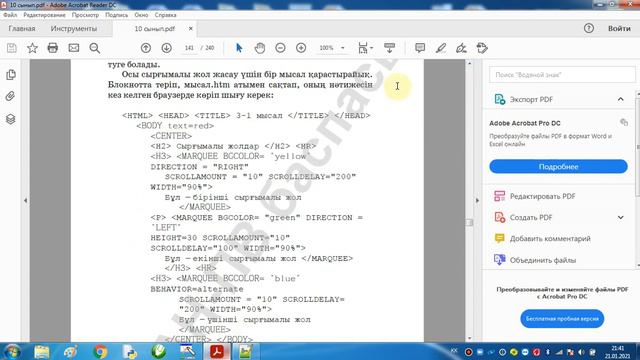This screenshot has height=360, width=640.
Task: Click Бесплатная пробная версия button
Action: tap(562, 319)
